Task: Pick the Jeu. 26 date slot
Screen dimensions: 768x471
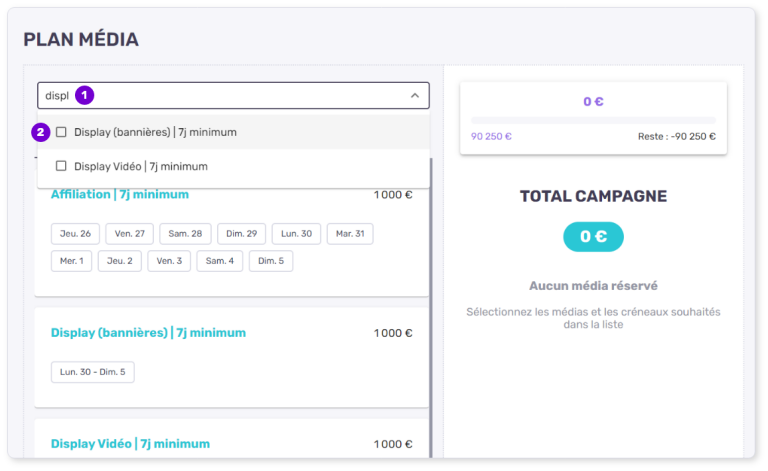Action: (75, 234)
